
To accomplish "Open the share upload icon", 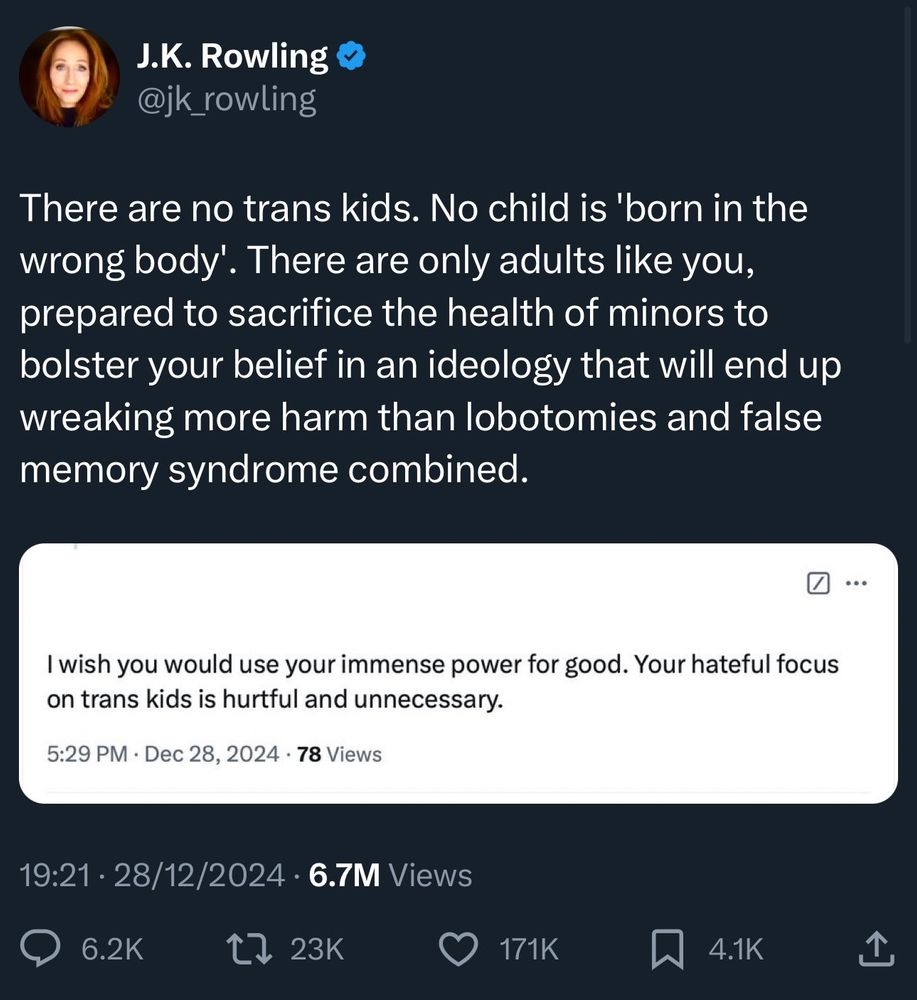I will click(x=877, y=948).
